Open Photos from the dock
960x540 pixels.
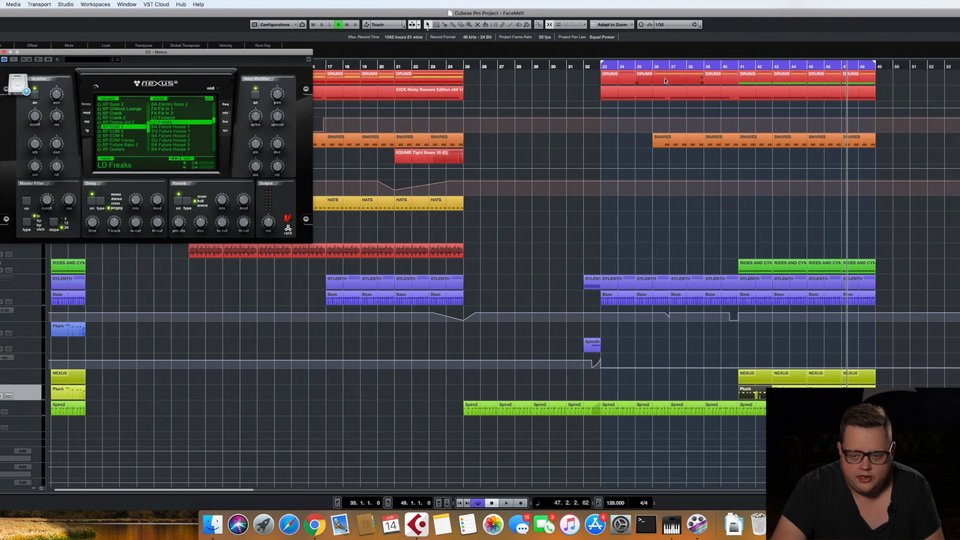(492, 525)
